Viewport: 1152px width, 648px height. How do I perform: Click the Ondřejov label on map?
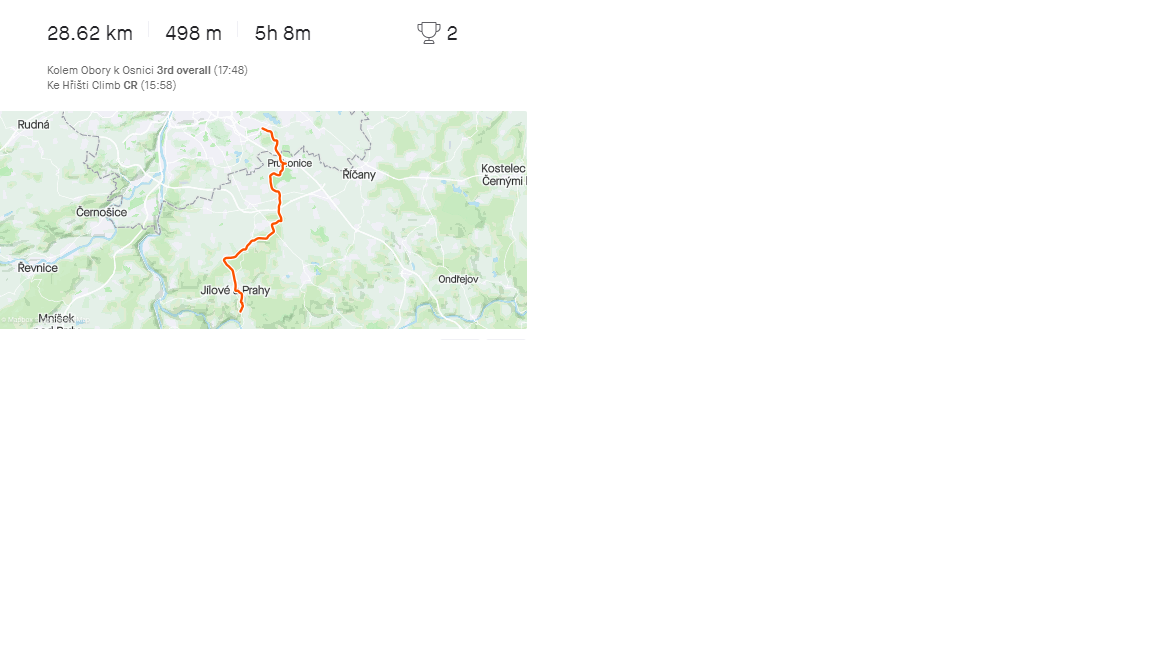[458, 279]
